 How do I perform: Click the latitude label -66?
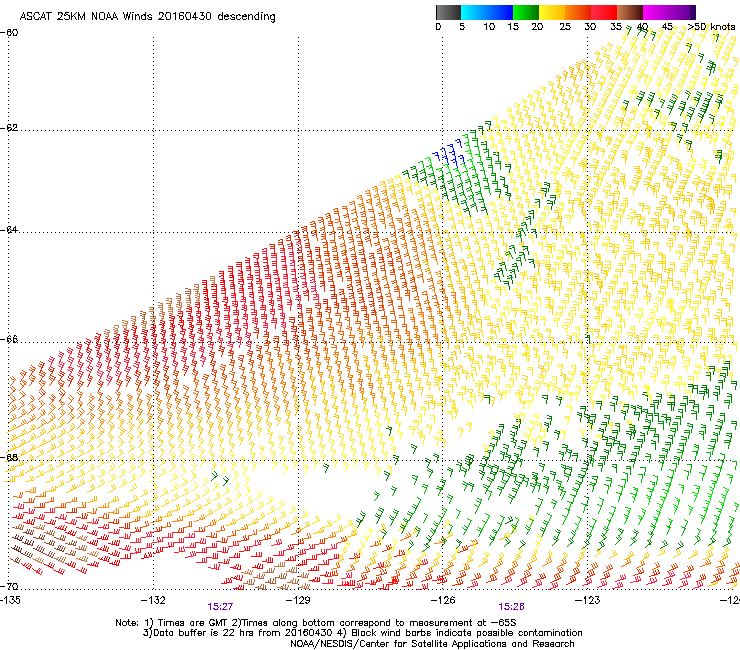(9, 340)
